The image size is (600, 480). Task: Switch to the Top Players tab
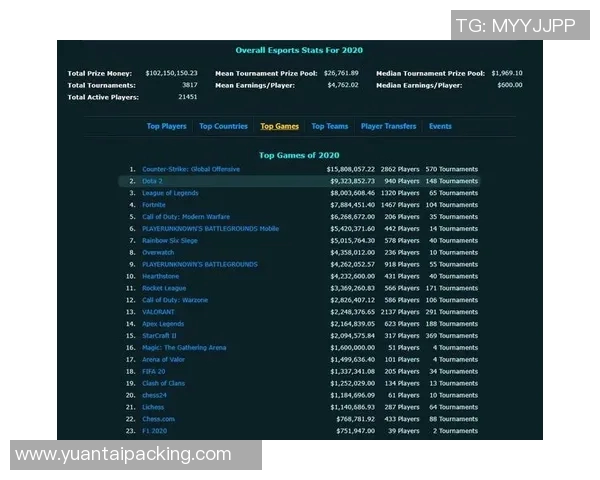click(166, 127)
